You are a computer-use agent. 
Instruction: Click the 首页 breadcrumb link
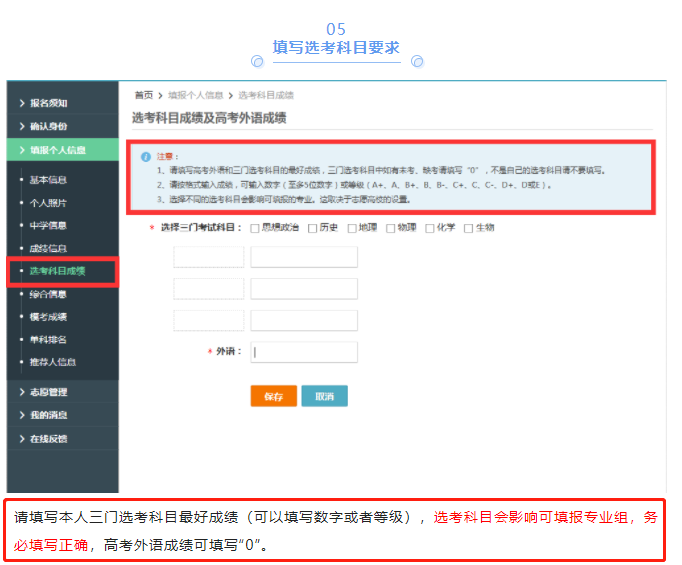click(x=144, y=95)
